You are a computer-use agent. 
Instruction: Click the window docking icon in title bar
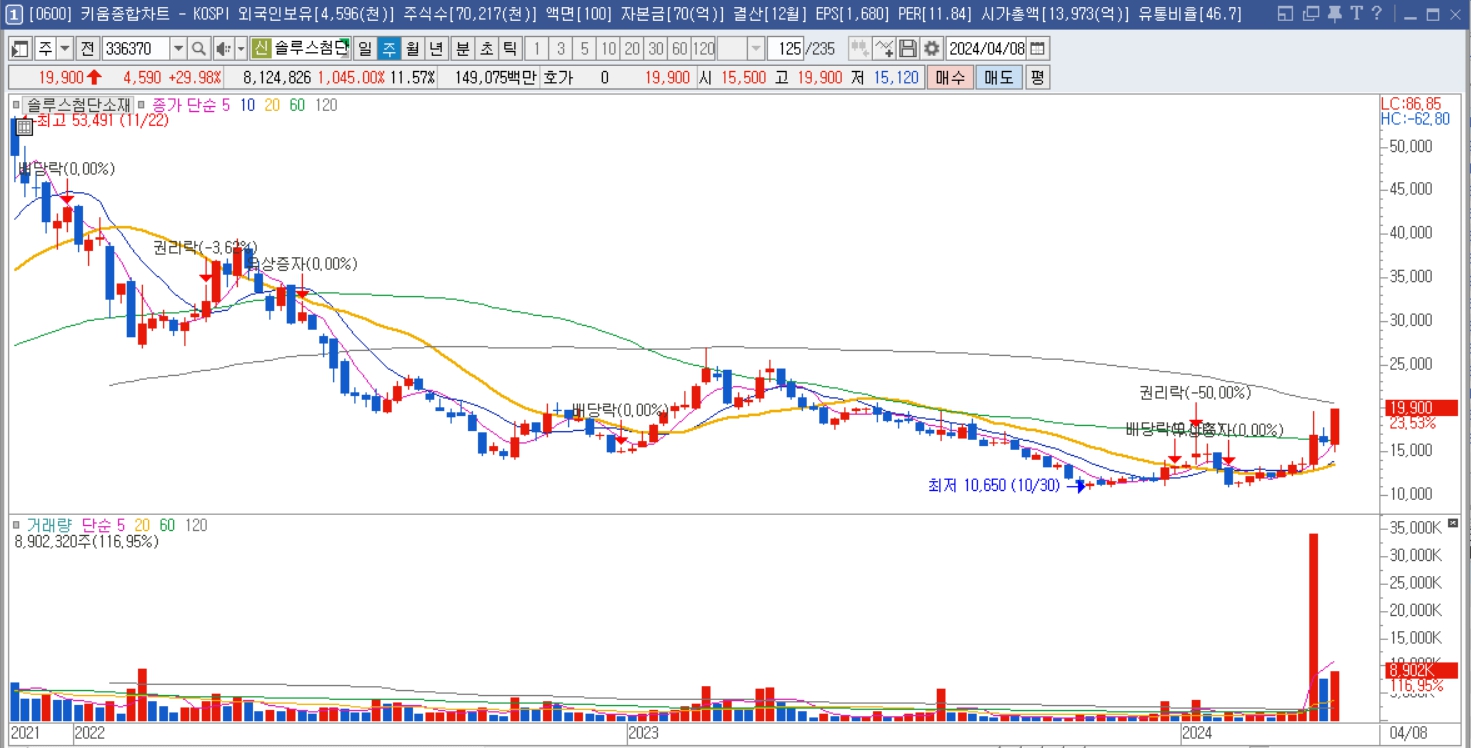1286,13
